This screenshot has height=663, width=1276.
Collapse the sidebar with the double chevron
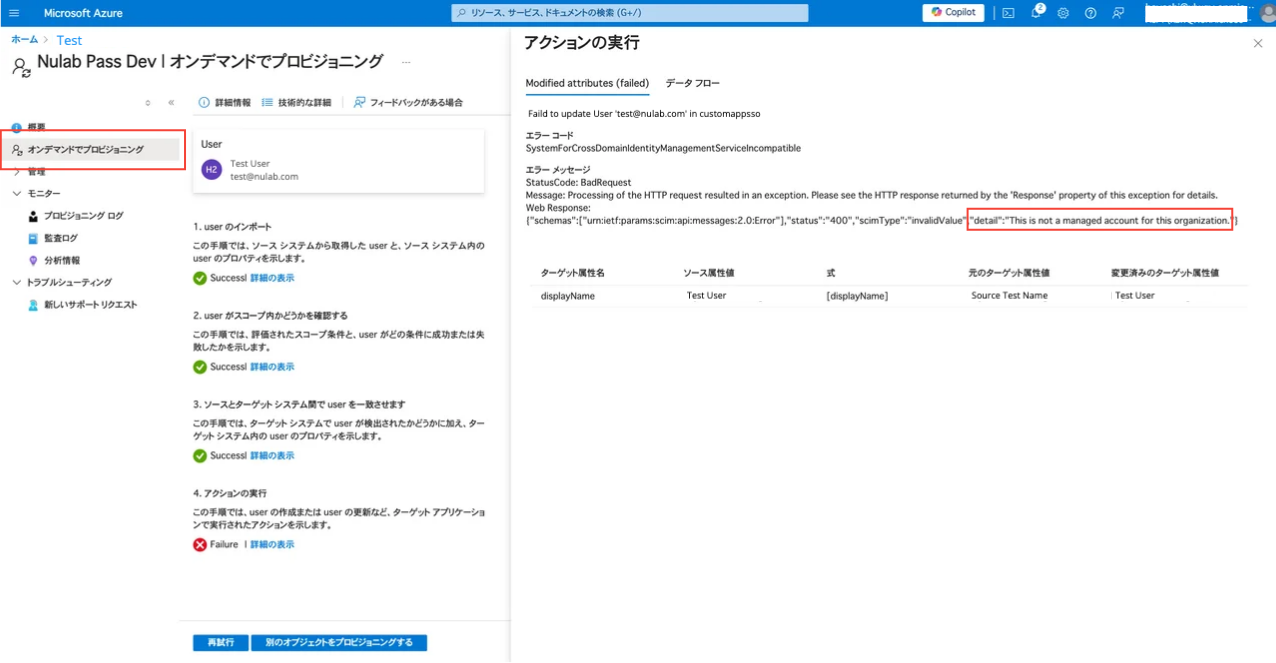(171, 102)
